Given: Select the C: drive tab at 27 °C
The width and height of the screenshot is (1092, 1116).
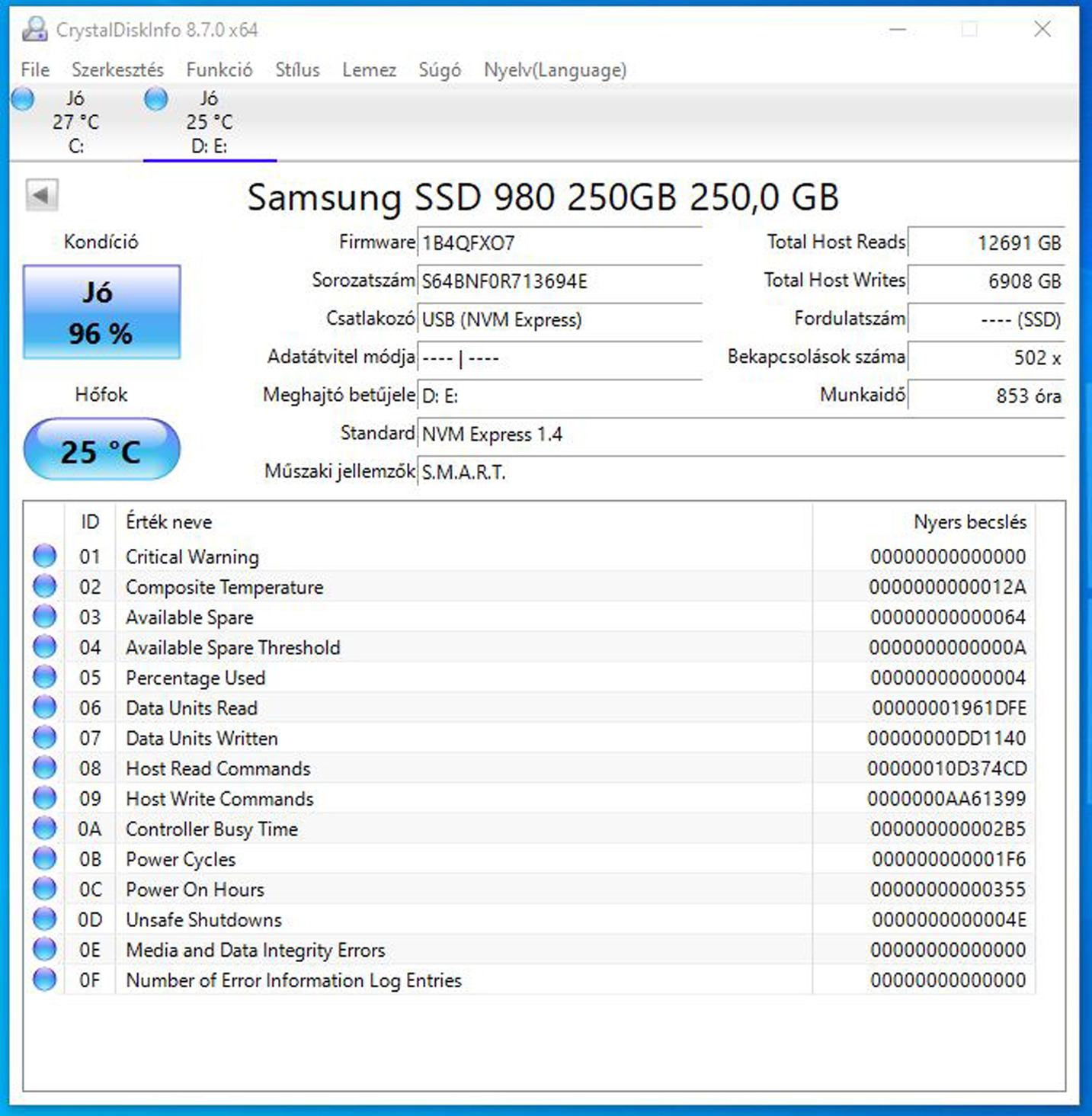Looking at the screenshot, I should click(x=75, y=122).
